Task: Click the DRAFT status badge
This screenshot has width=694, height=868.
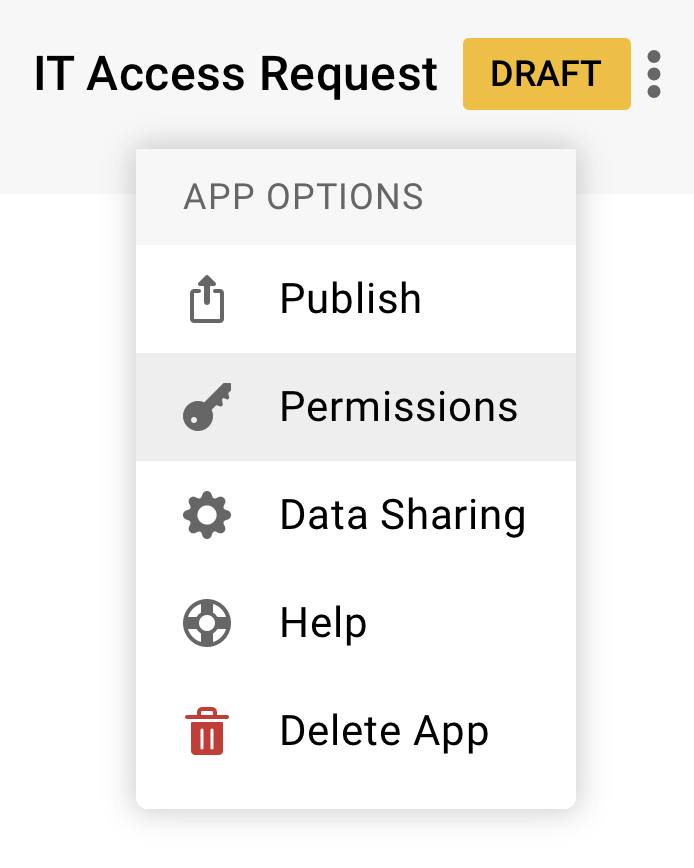Action: coord(546,73)
